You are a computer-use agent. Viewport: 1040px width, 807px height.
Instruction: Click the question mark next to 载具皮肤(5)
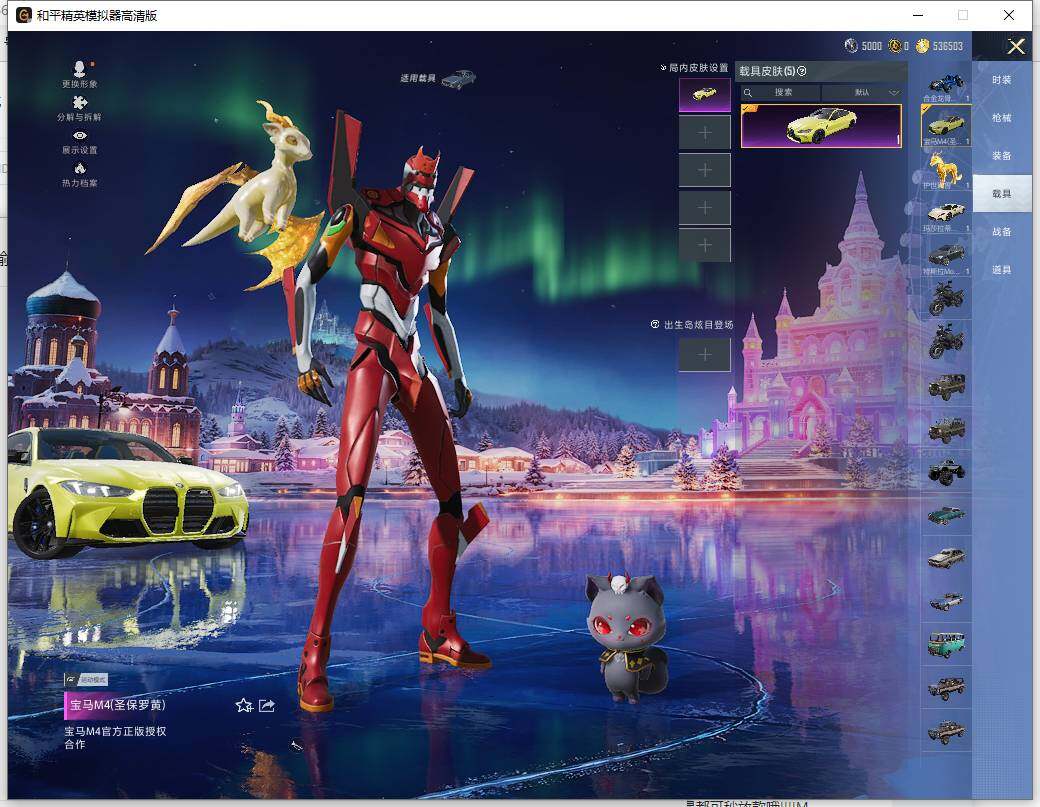[802, 71]
